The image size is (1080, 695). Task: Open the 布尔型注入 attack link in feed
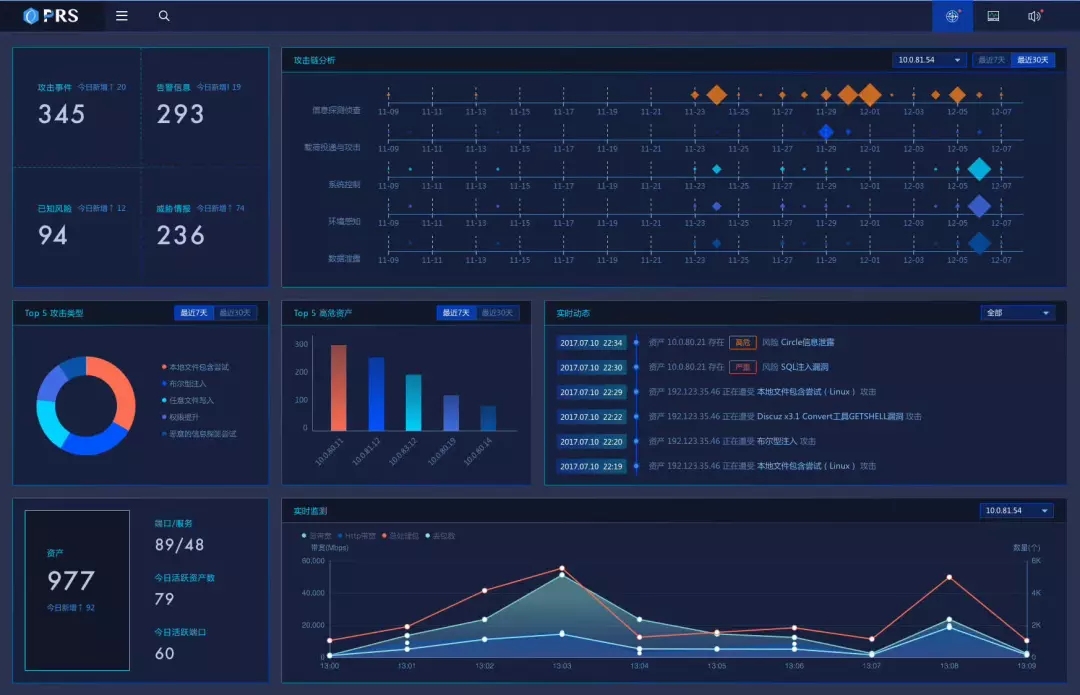(777, 442)
